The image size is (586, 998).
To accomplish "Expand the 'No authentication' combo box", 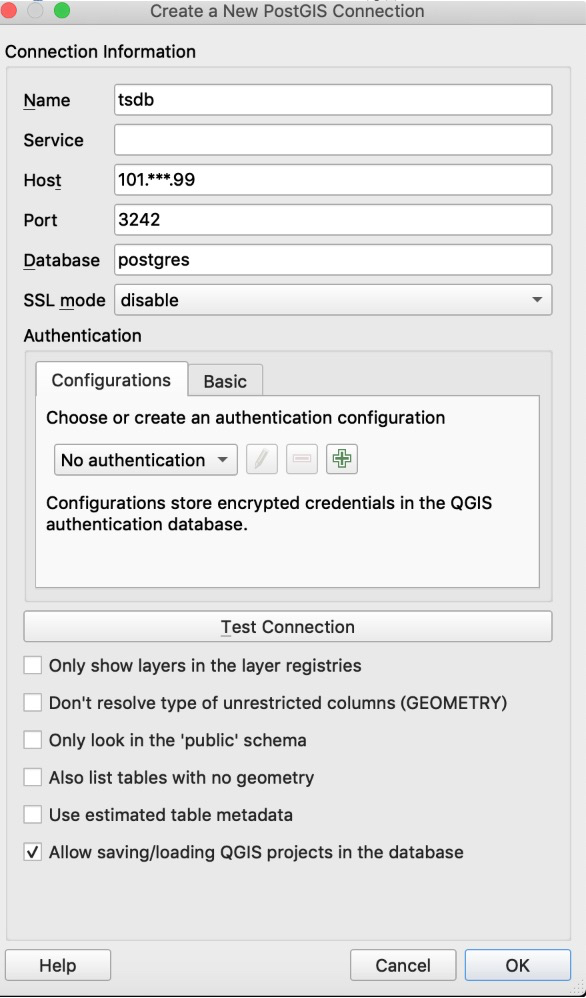I will point(146,460).
